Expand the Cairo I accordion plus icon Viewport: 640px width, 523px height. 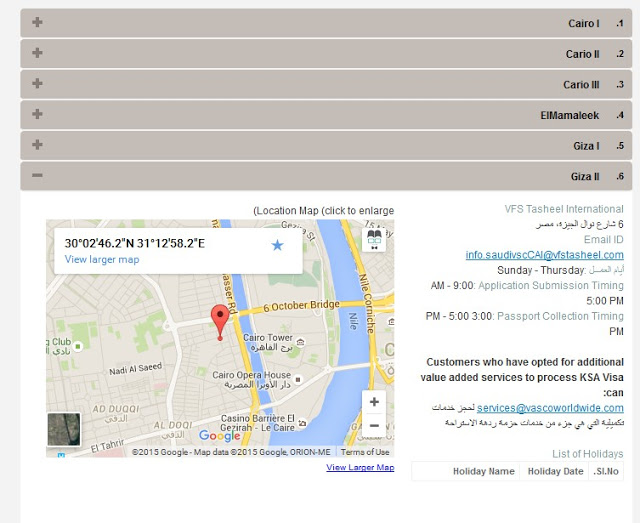click(x=37, y=22)
